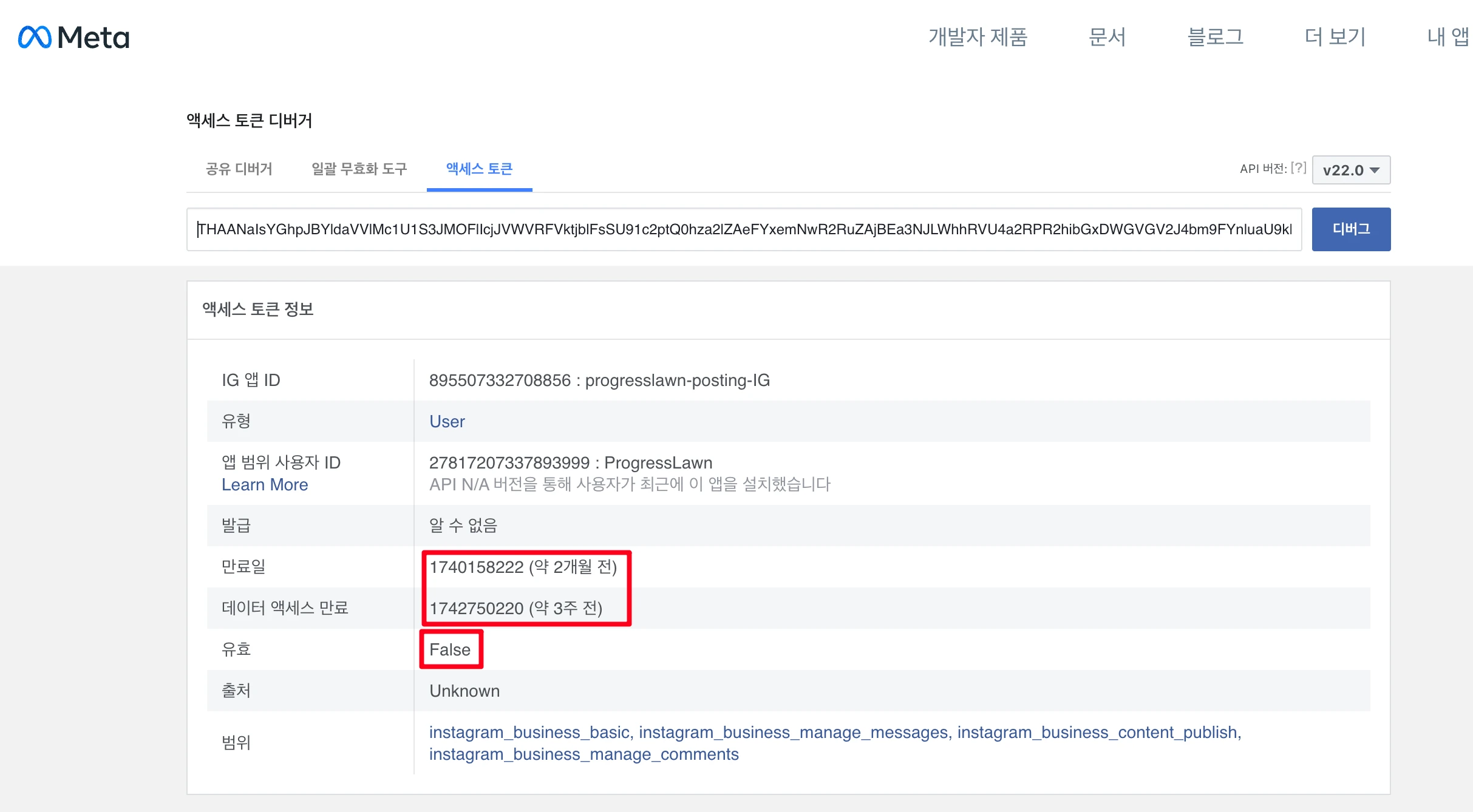Click the expiry value 1740158222
Image resolution: width=1473 pixels, height=812 pixels.
point(477,567)
